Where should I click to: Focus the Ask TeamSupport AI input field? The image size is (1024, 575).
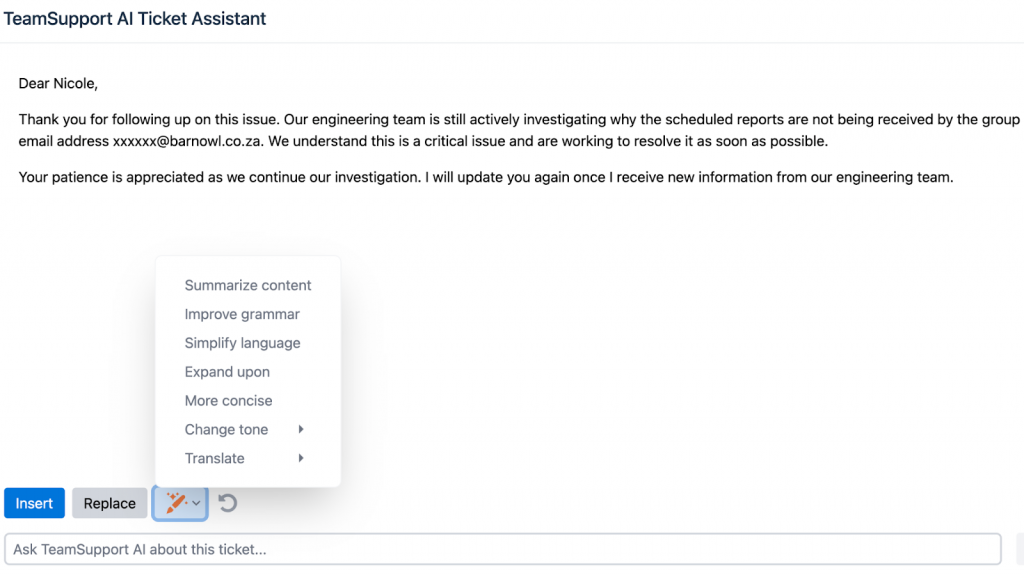[x=502, y=549]
